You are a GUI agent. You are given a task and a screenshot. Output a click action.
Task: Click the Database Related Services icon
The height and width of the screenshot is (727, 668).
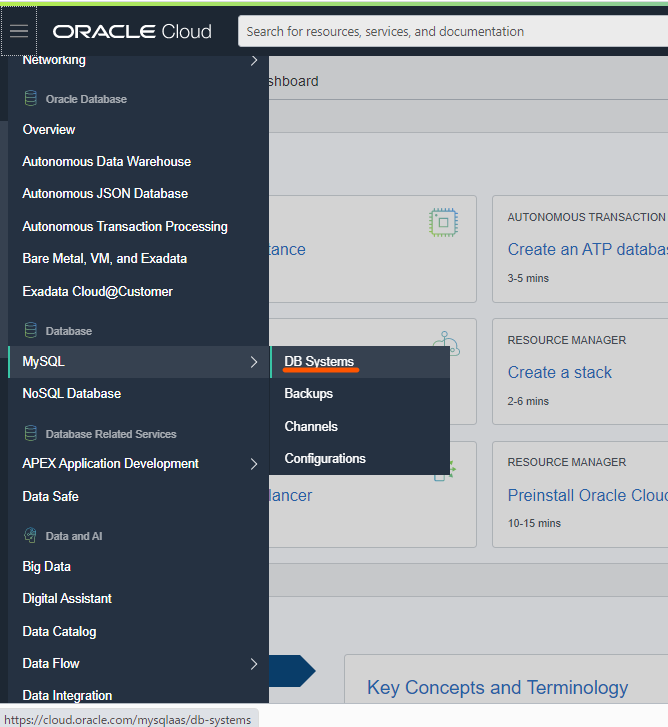[31, 434]
